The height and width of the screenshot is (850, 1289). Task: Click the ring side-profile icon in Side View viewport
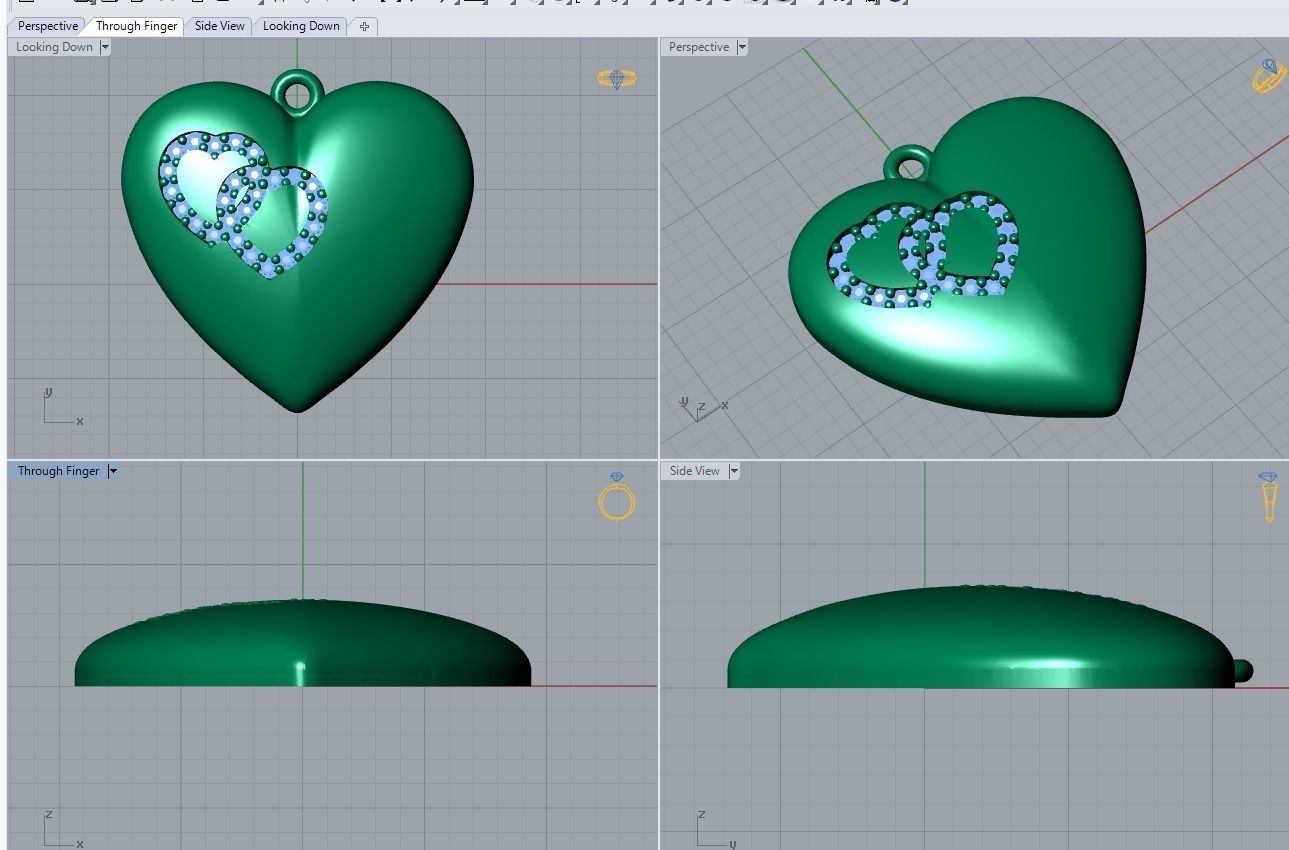pos(1268,497)
